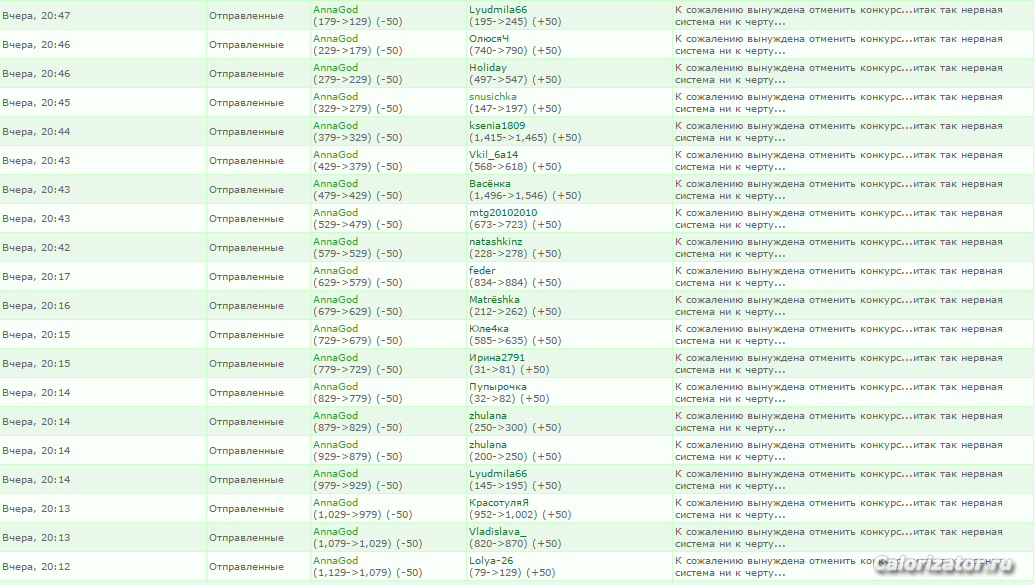
Task: Click AnnaGod sender in the 20:47 row
Action: tap(335, 10)
